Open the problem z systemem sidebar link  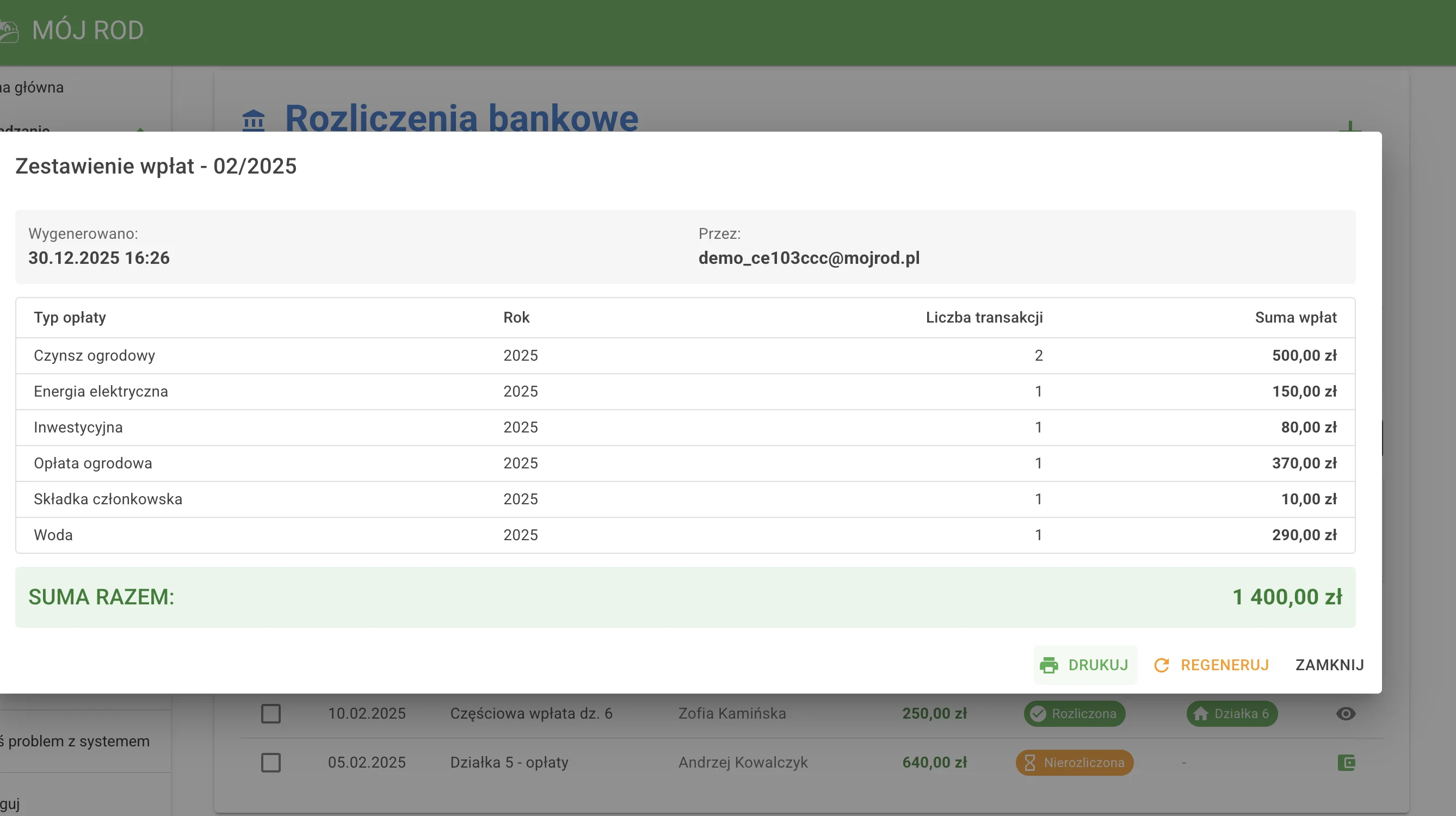point(76,741)
